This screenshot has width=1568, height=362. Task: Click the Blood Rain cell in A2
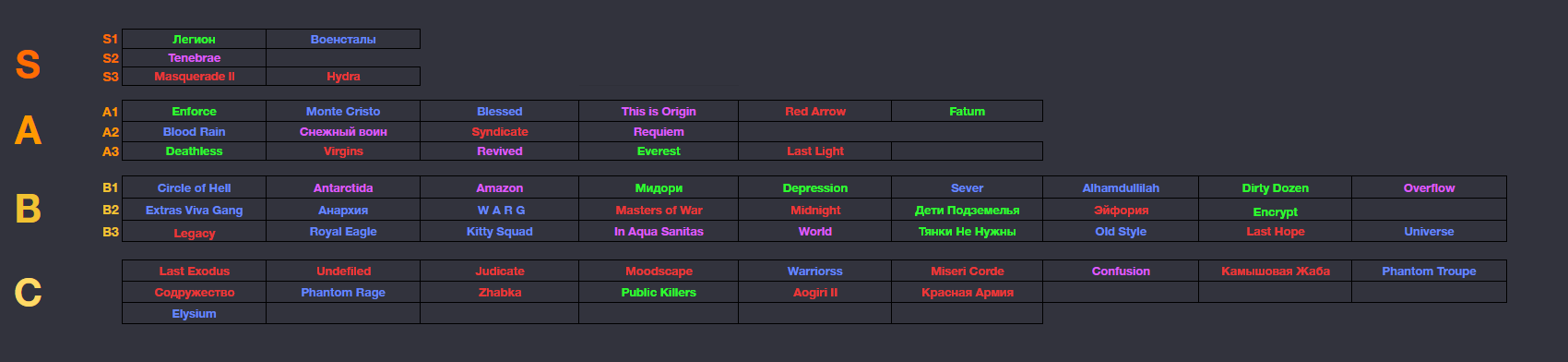[194, 131]
